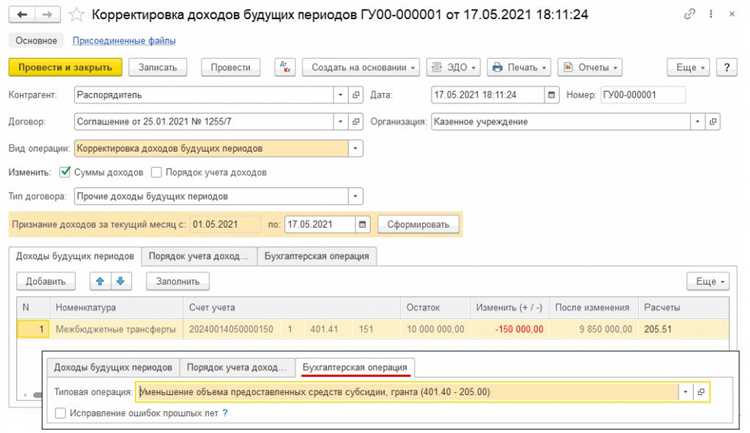750x433 pixels.
Task: Open the vertical dots menu in the title bar
Action: [711, 14]
